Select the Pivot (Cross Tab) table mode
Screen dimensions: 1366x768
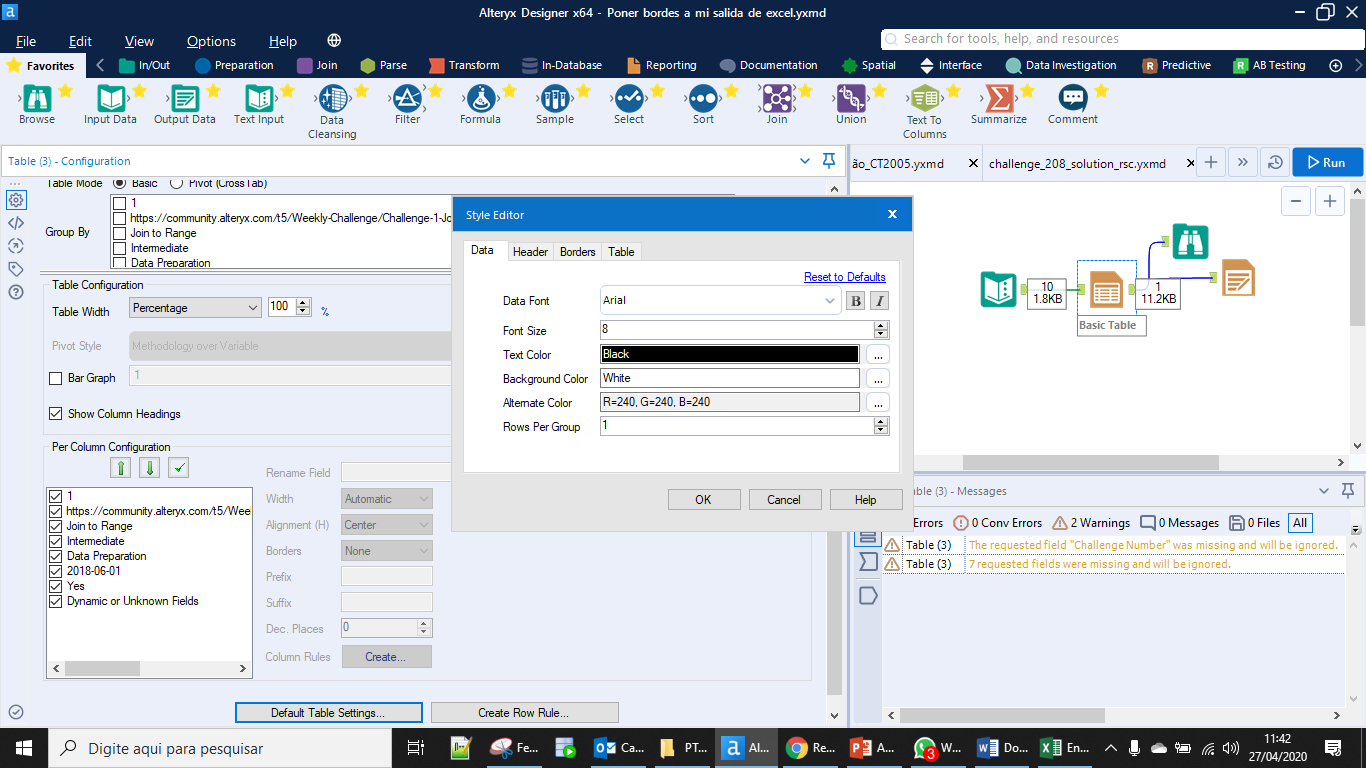pyautogui.click(x=178, y=183)
